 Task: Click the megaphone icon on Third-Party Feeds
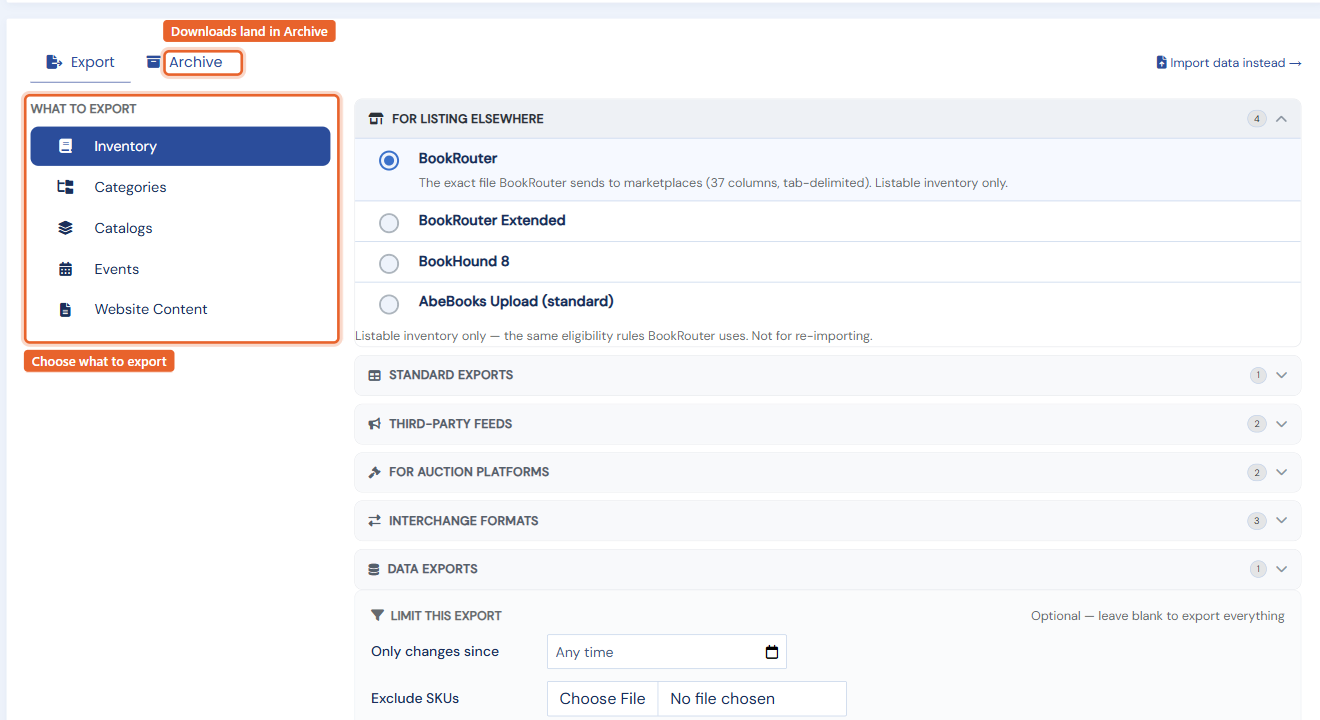click(x=375, y=424)
